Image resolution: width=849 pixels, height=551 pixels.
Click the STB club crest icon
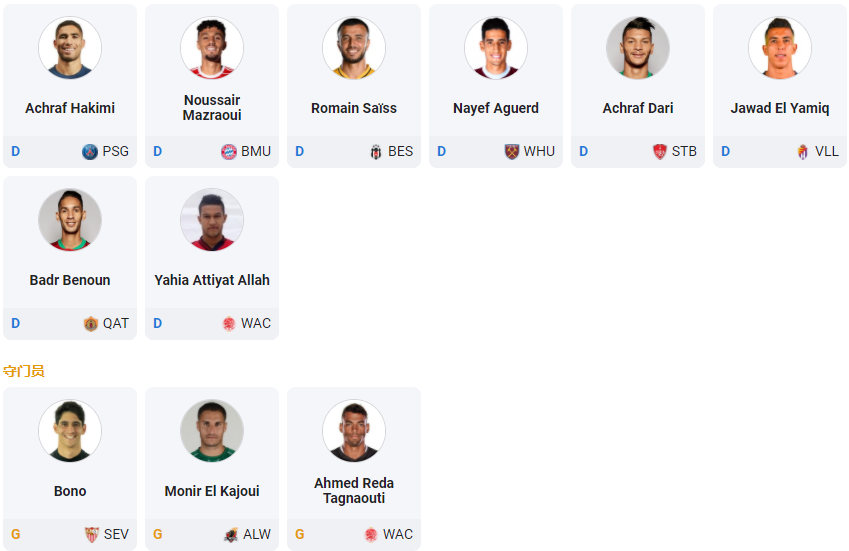[659, 152]
